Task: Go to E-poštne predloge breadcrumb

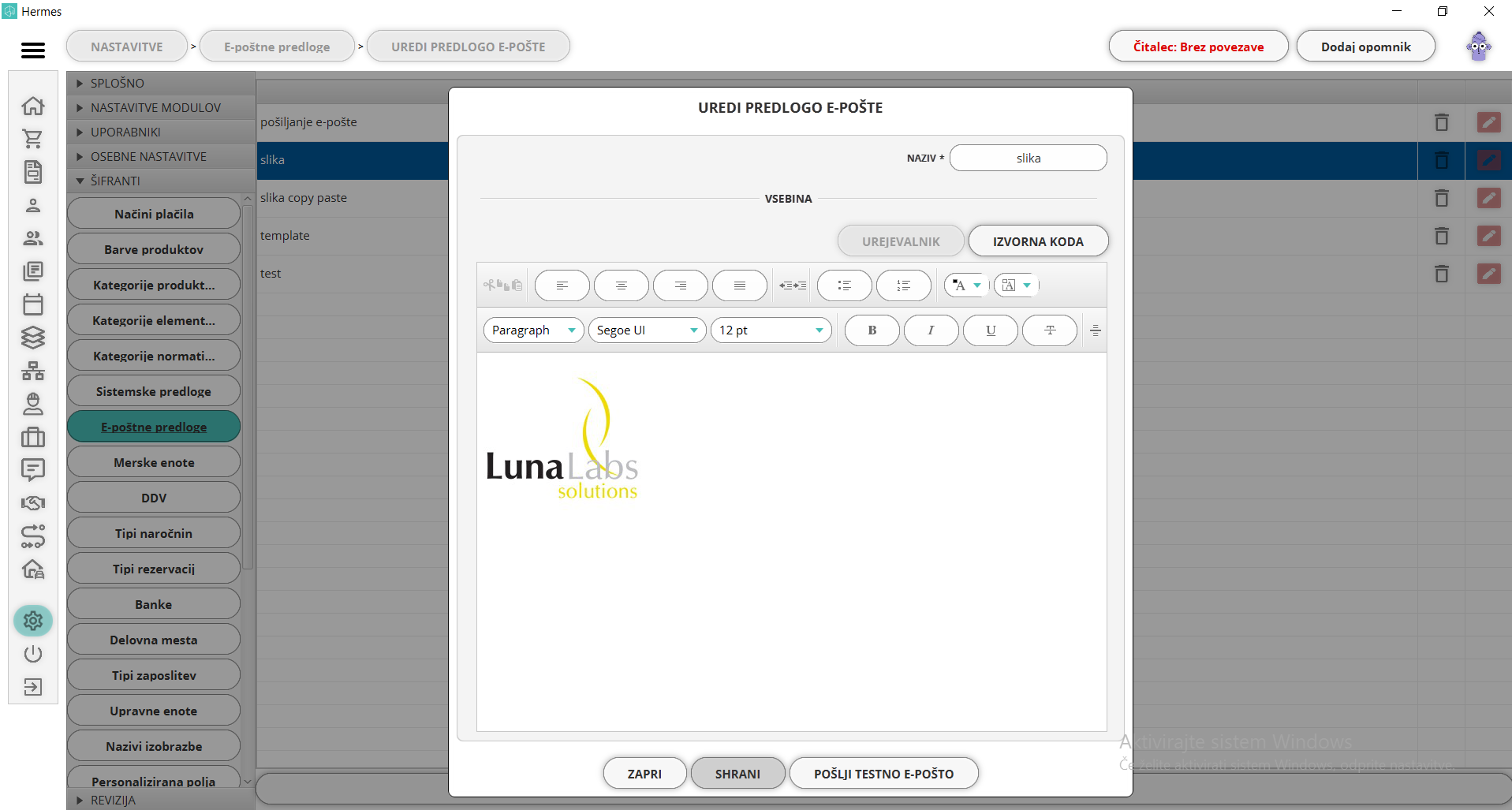Action: (x=277, y=47)
